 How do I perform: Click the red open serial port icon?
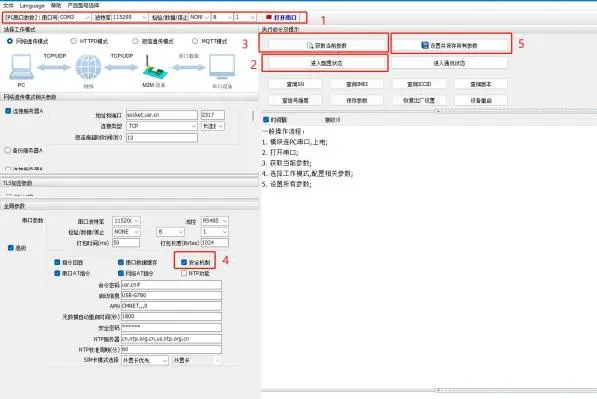pos(268,18)
